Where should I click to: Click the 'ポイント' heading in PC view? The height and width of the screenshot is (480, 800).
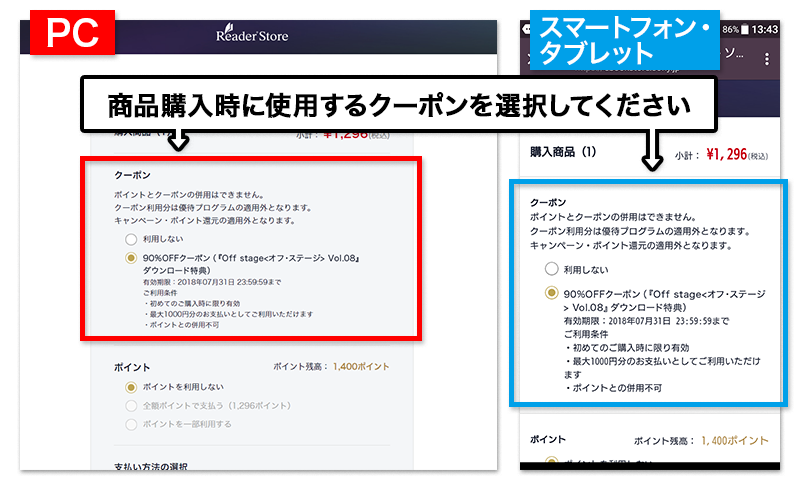(x=132, y=367)
